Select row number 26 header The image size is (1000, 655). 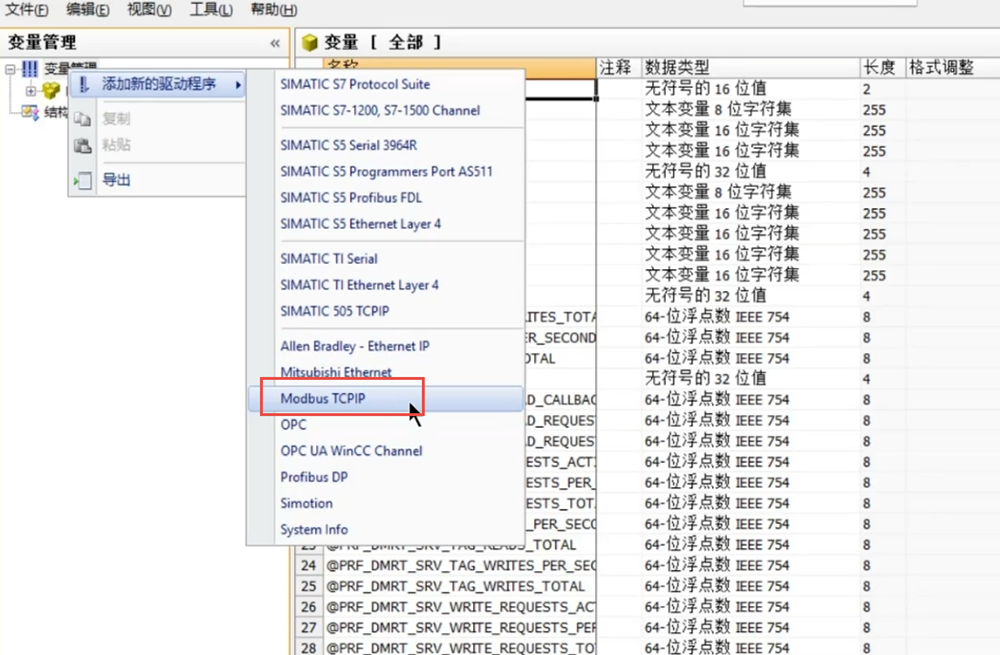[308, 607]
